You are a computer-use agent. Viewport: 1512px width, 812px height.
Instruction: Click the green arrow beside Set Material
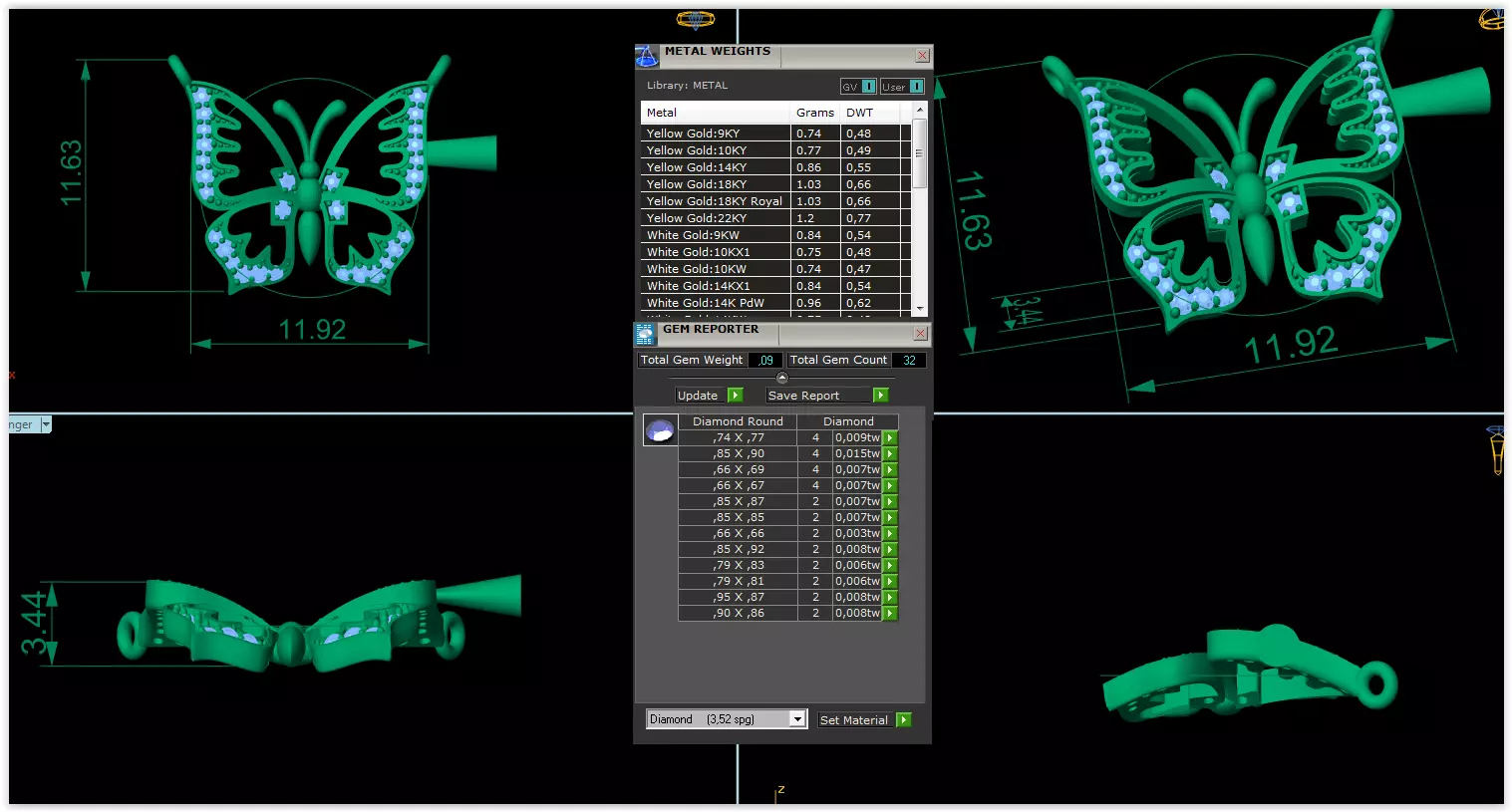click(903, 719)
